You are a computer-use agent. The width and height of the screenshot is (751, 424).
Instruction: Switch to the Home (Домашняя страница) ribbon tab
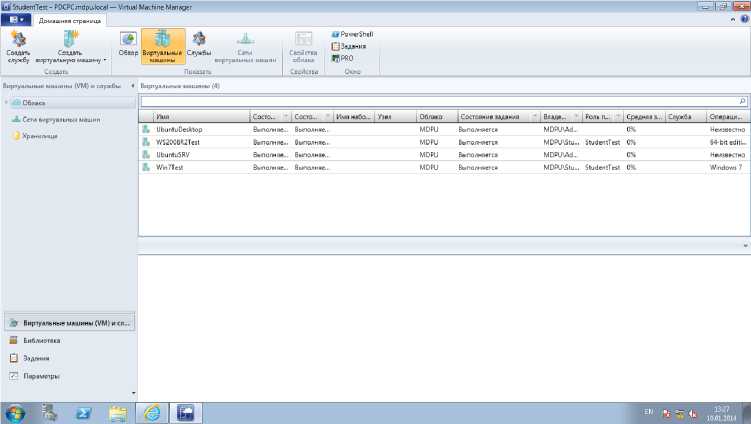[71, 19]
